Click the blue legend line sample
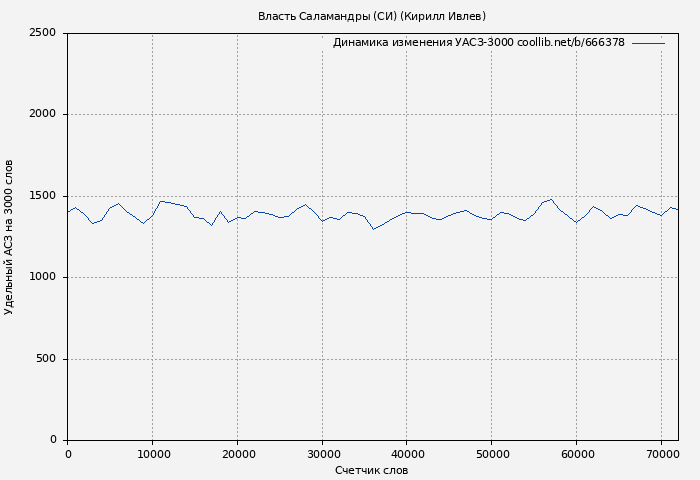This screenshot has height=480, width=700. click(648, 43)
